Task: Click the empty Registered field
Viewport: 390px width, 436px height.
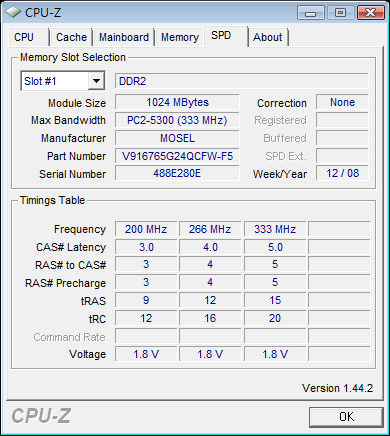Action: 342,120
